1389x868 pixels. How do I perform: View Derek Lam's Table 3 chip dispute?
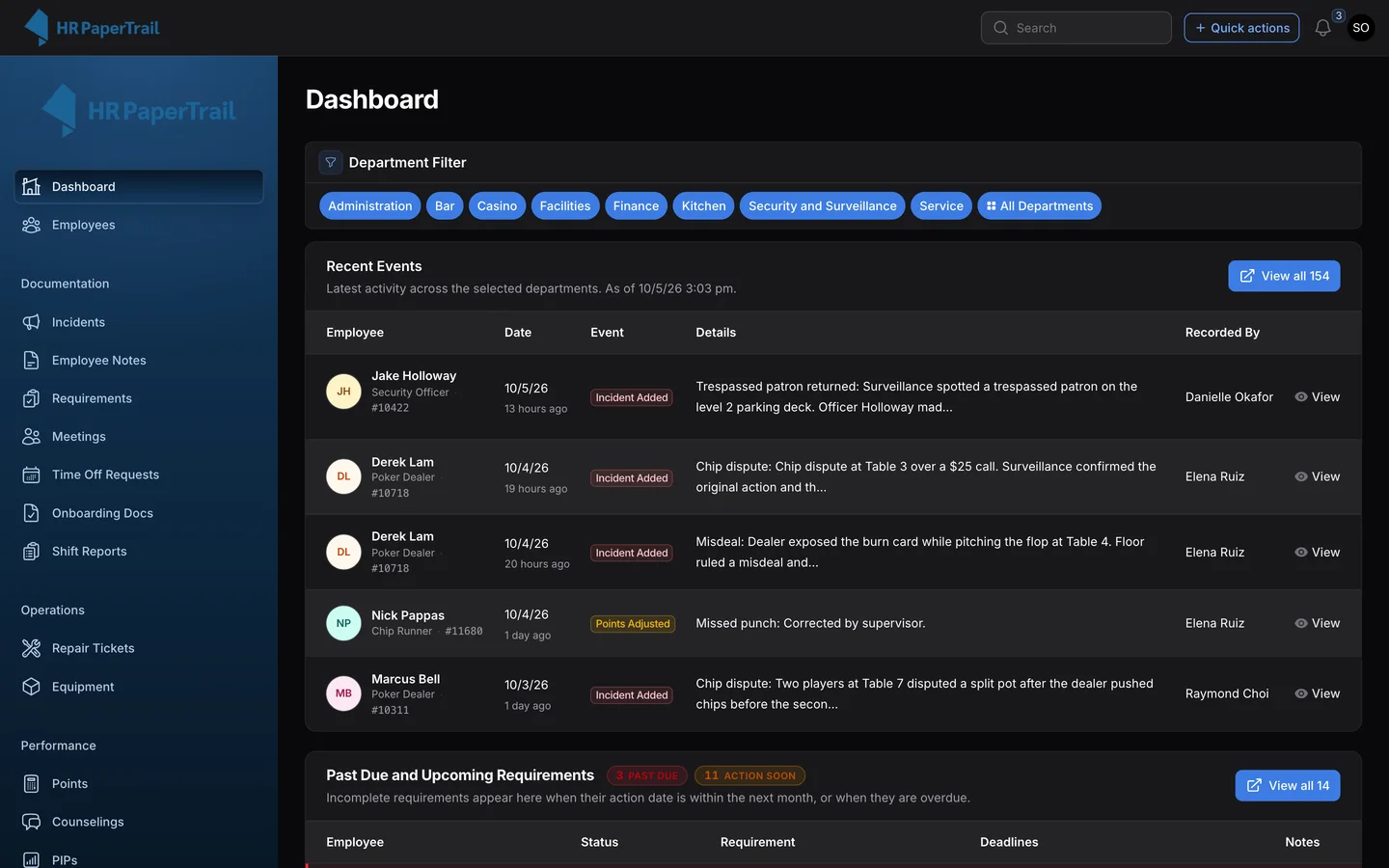(x=1317, y=476)
